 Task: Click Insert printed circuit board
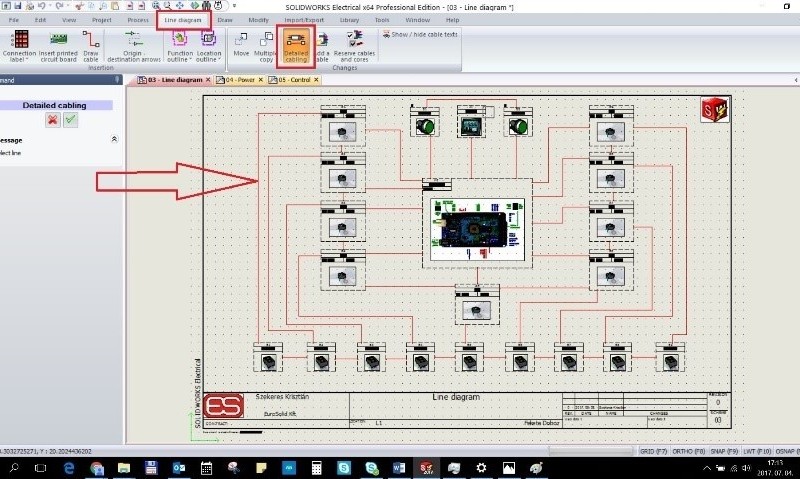click(58, 46)
